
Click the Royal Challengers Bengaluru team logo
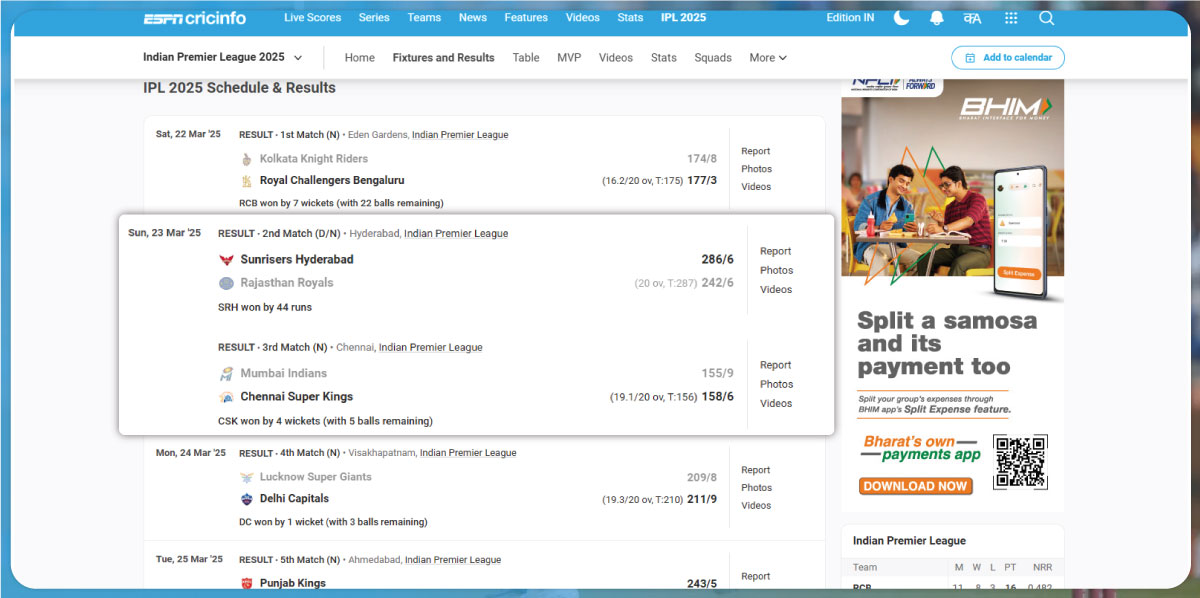[x=247, y=181]
